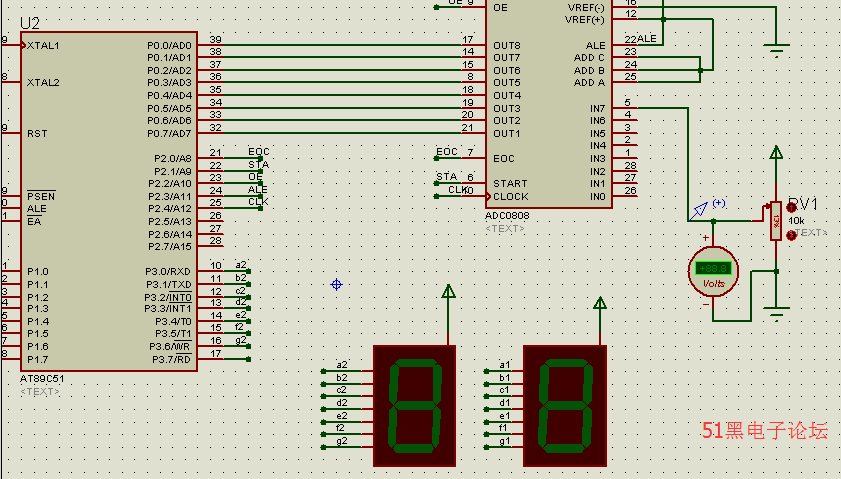The width and height of the screenshot is (841, 479).
Task: Click the P1.0 pin label
Action: 38,271
